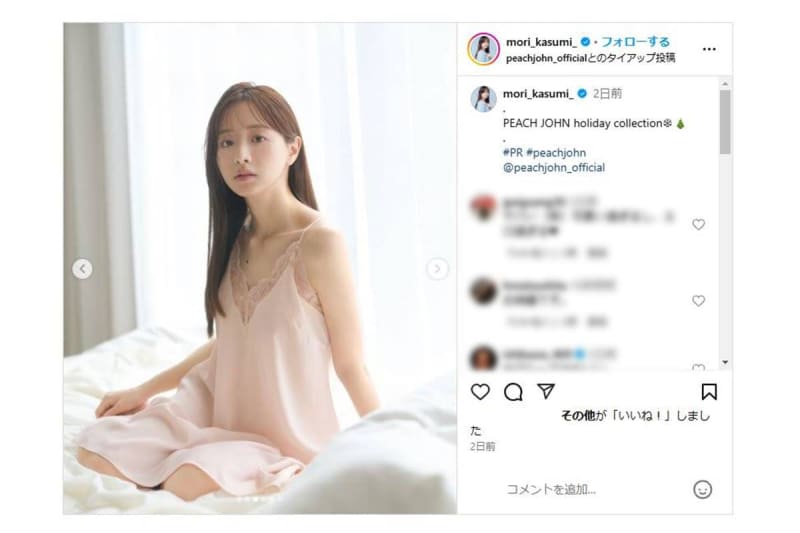Visit @peachjohn_official mention link

coord(554,168)
